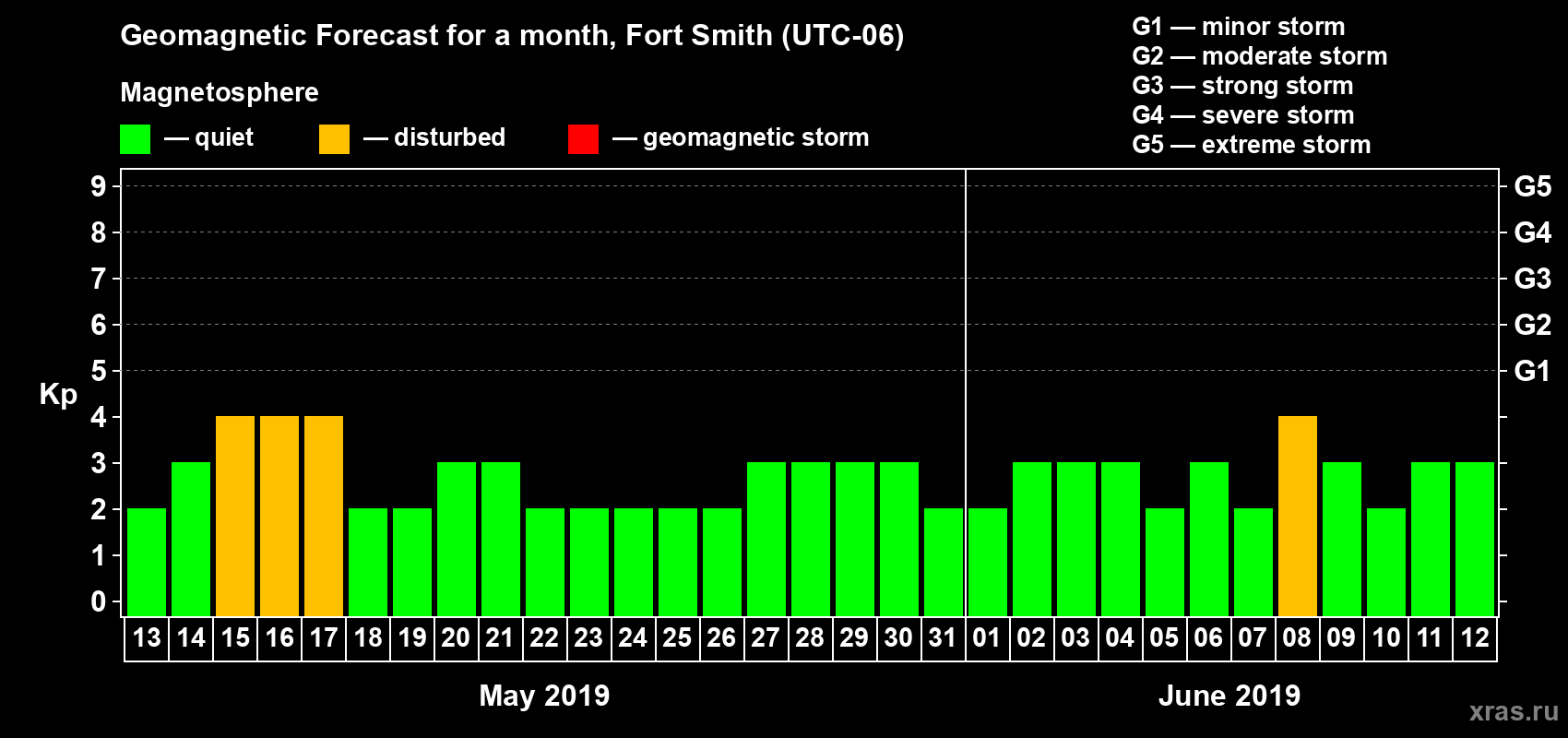Click the date label 01
1568x738 pixels.
click(x=988, y=638)
